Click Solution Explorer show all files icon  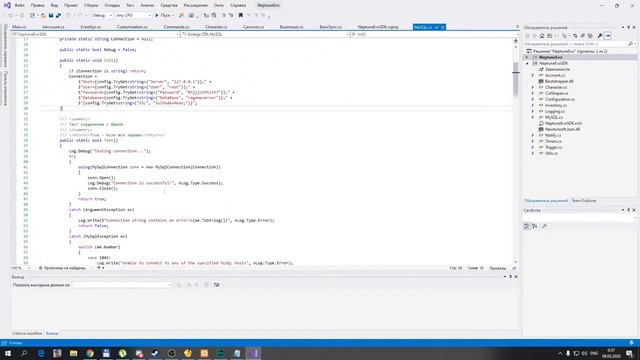pos(590,36)
